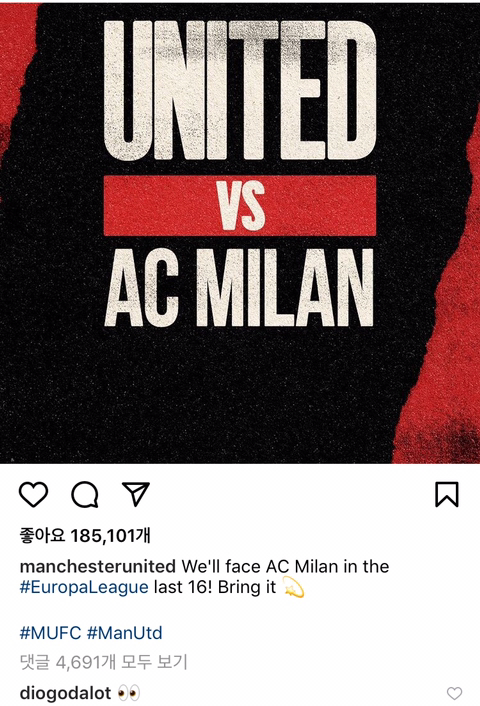Share the post using the paper plane icon
Screen dimensions: 480x706
click(x=136, y=494)
